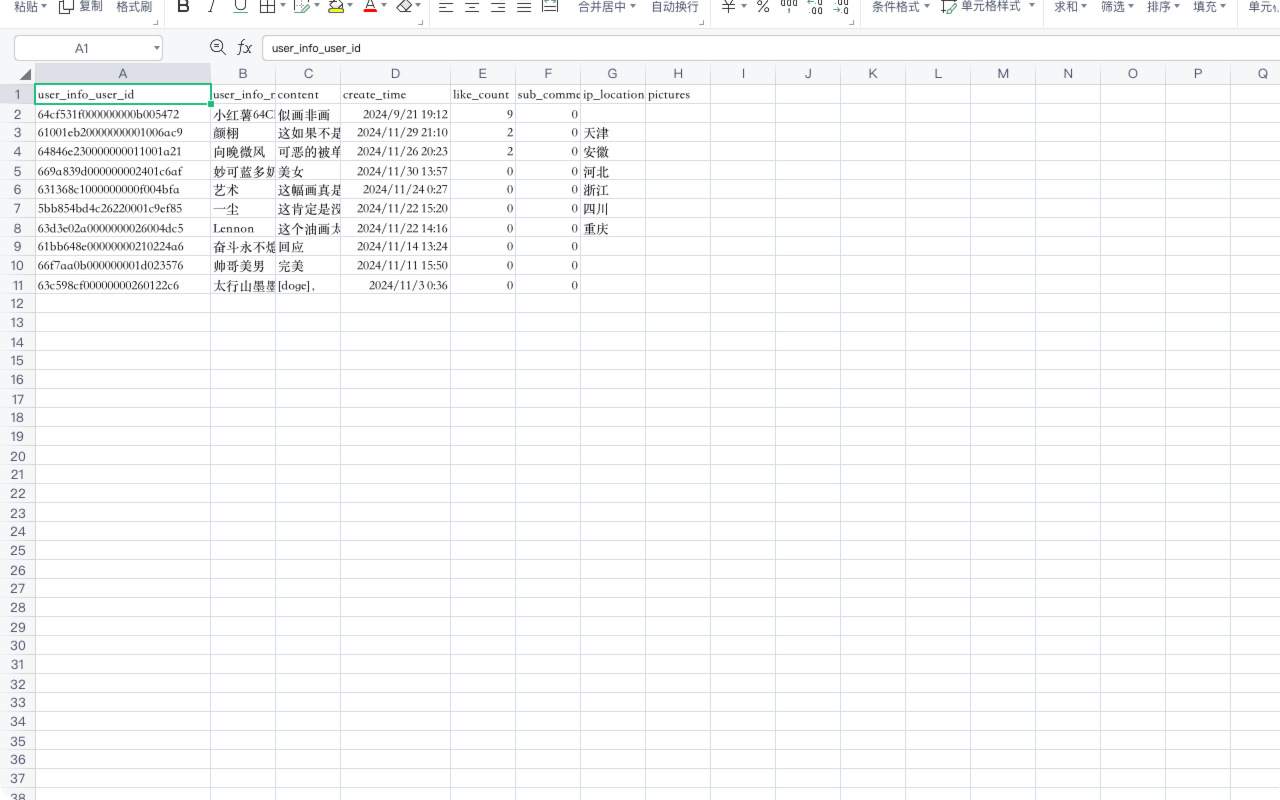Select row 5 header
Viewport: 1280px width, 800px height.
click(17, 171)
